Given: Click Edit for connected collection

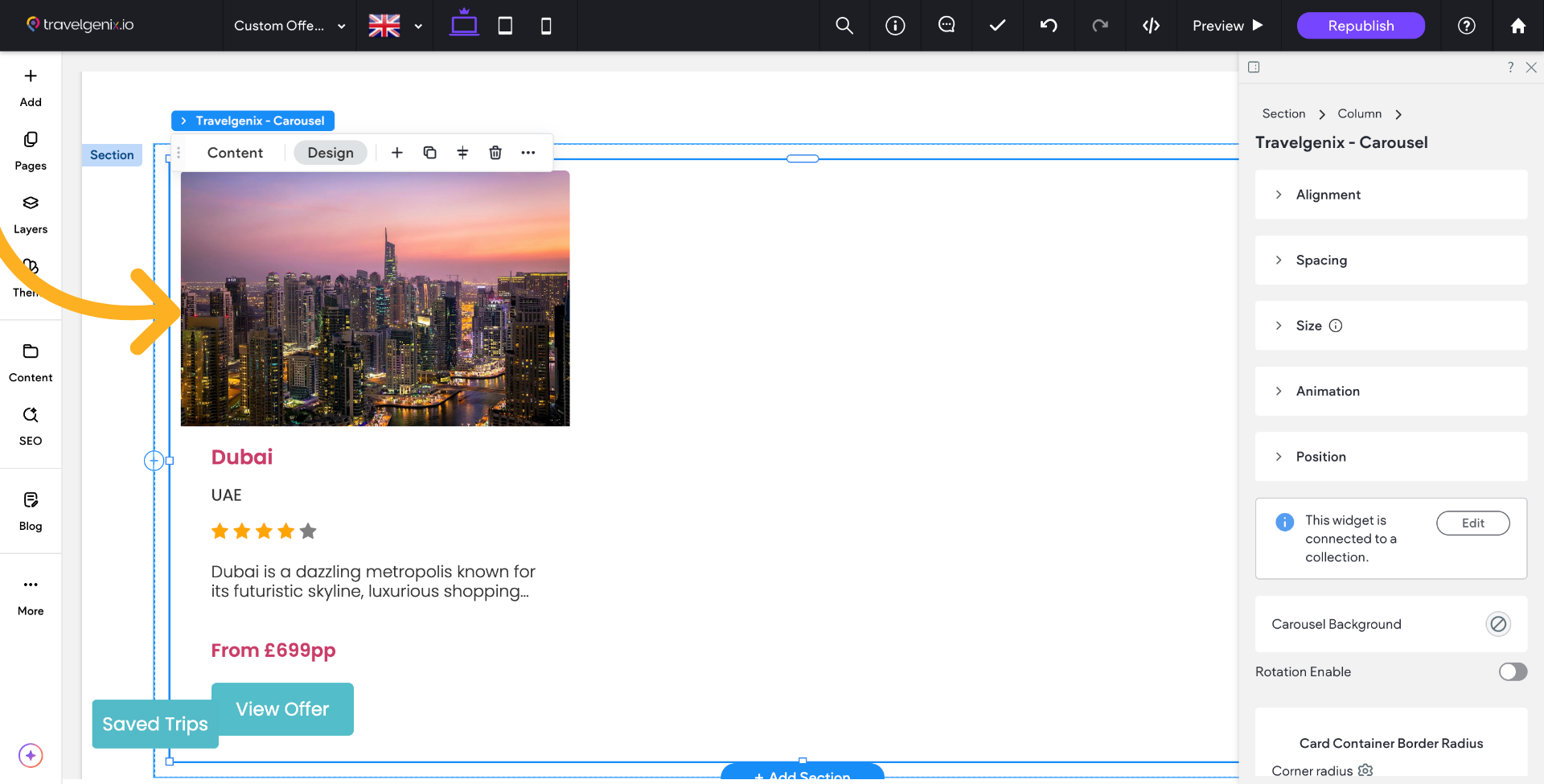Looking at the screenshot, I should 1472,523.
